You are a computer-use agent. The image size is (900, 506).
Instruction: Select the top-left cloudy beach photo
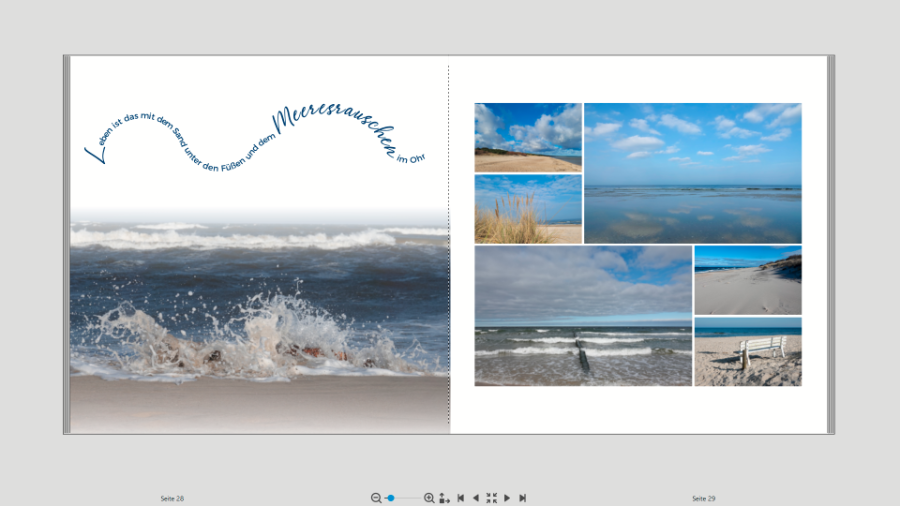pyautogui.click(x=527, y=137)
